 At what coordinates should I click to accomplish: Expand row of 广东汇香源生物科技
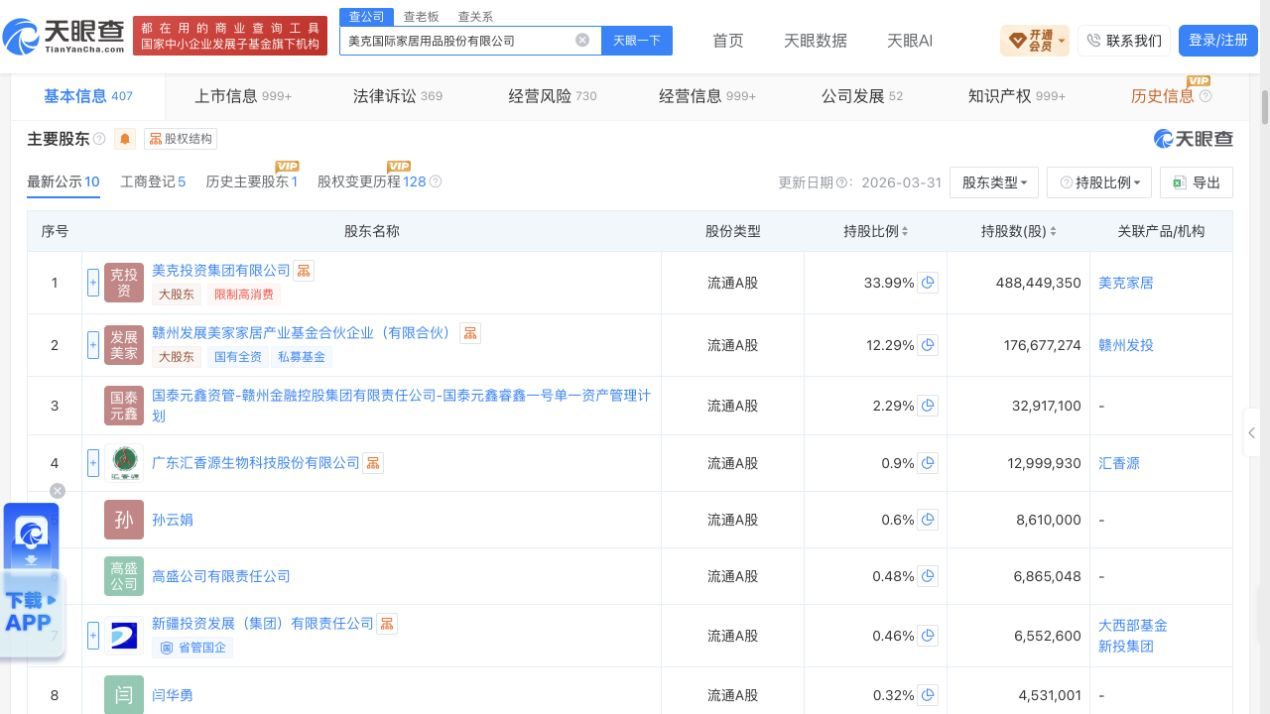[x=93, y=463]
